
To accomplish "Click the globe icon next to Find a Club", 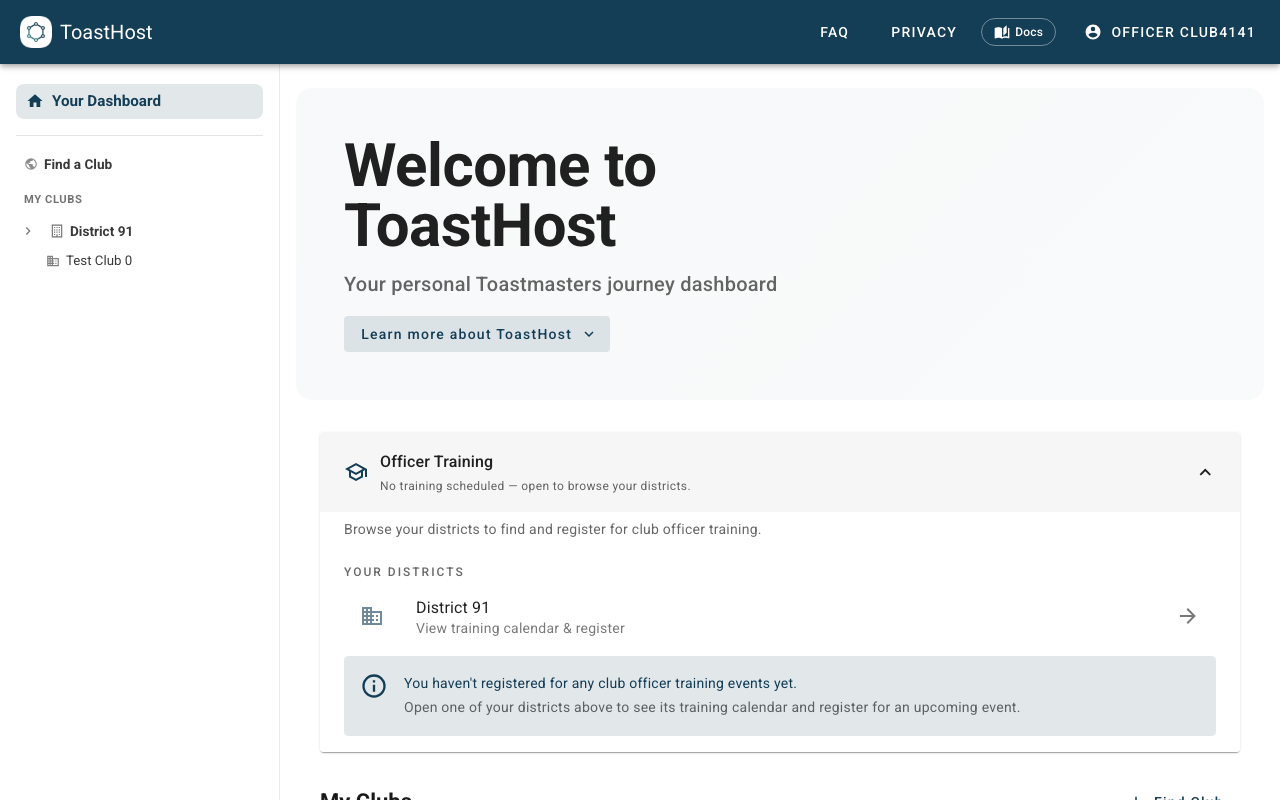I will [x=31, y=164].
